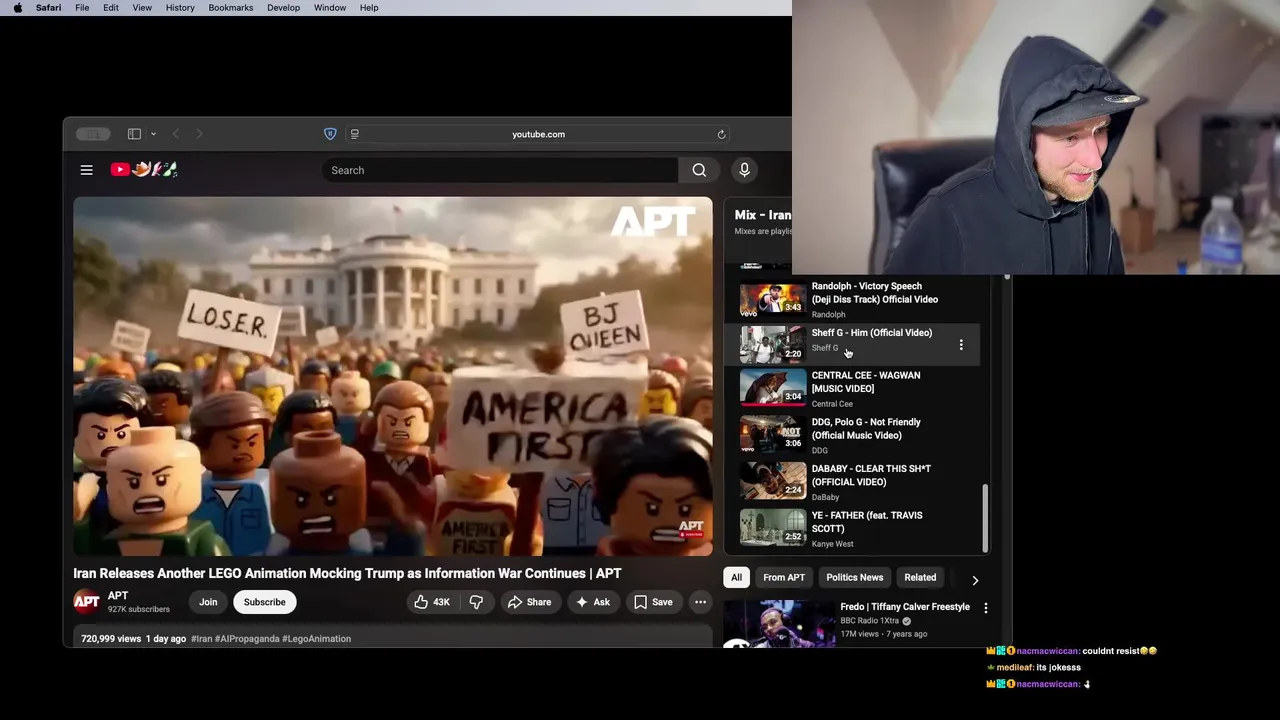
Task: Click the Central Cee channel name
Action: tap(832, 404)
